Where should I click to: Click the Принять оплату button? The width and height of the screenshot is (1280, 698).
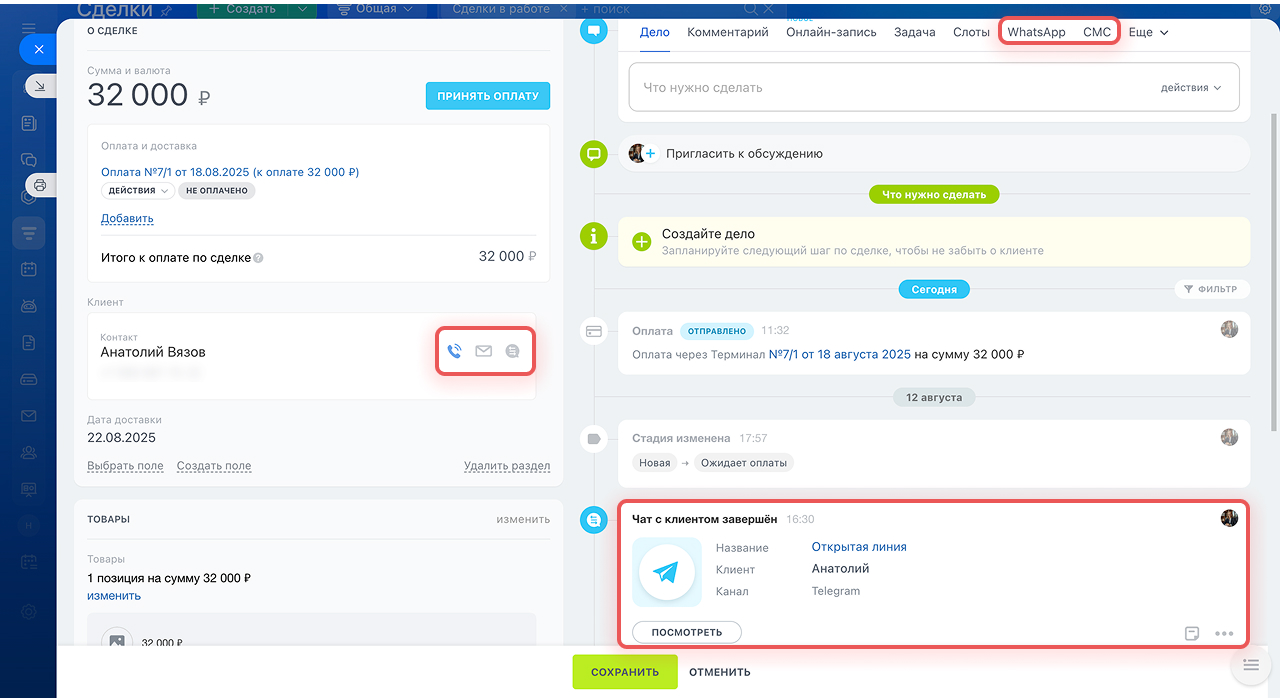tap(488, 96)
